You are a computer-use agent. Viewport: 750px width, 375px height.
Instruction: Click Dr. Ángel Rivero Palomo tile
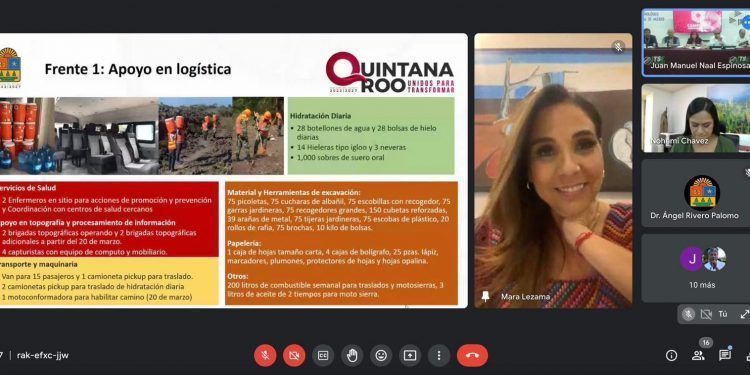[695, 193]
